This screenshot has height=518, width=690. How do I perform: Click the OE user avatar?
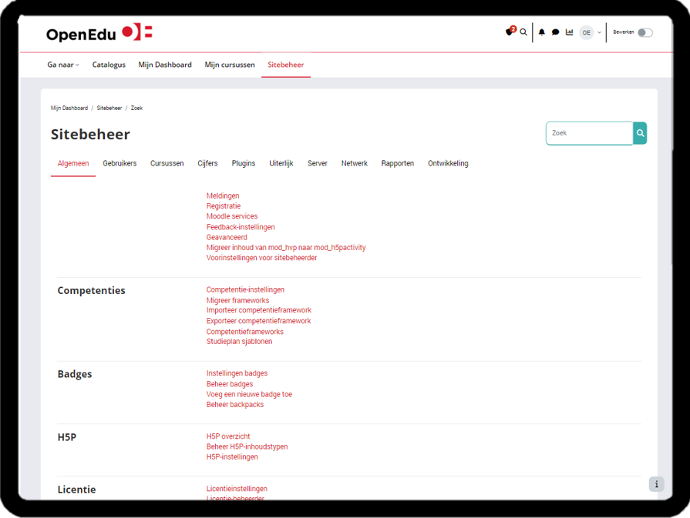click(586, 32)
